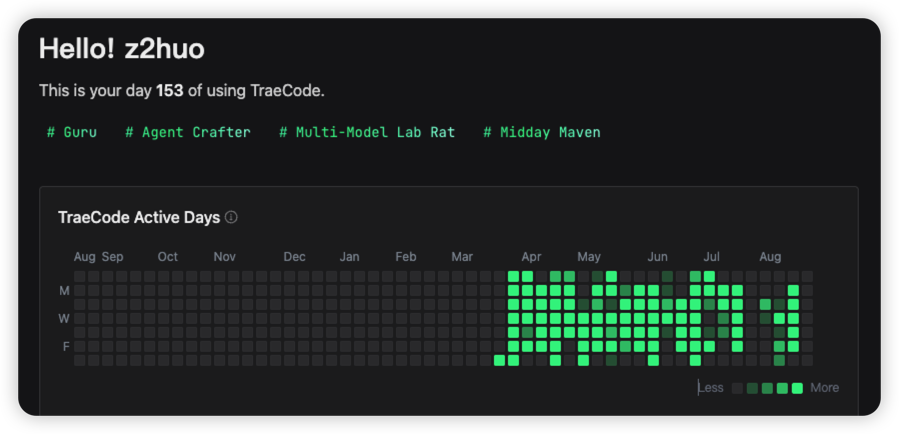
Task: Click the "W" weekday row label
Action: click(x=64, y=318)
